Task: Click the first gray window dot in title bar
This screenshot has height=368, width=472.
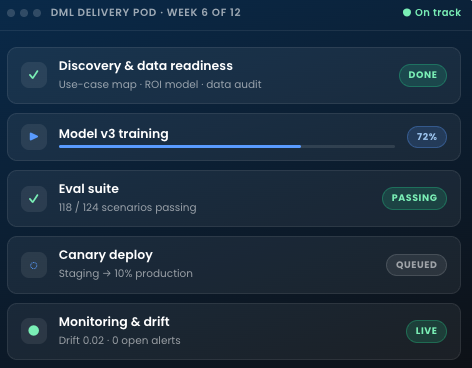Action: coord(11,13)
